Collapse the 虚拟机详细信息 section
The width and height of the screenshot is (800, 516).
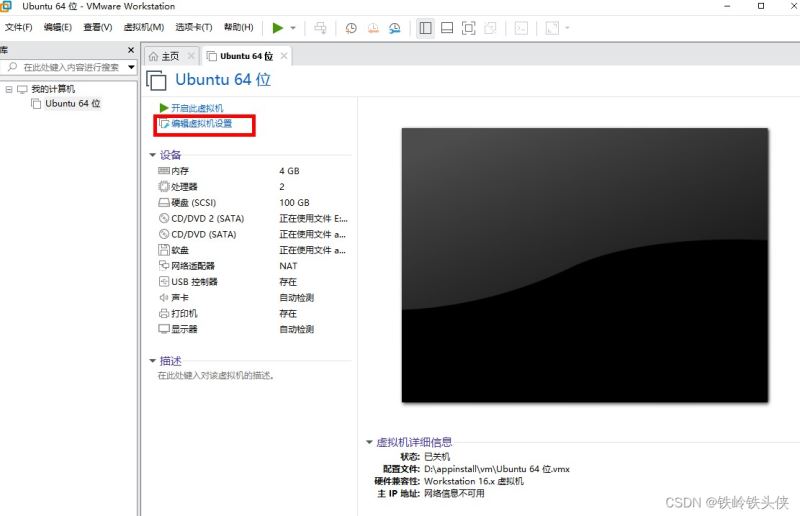point(369,442)
